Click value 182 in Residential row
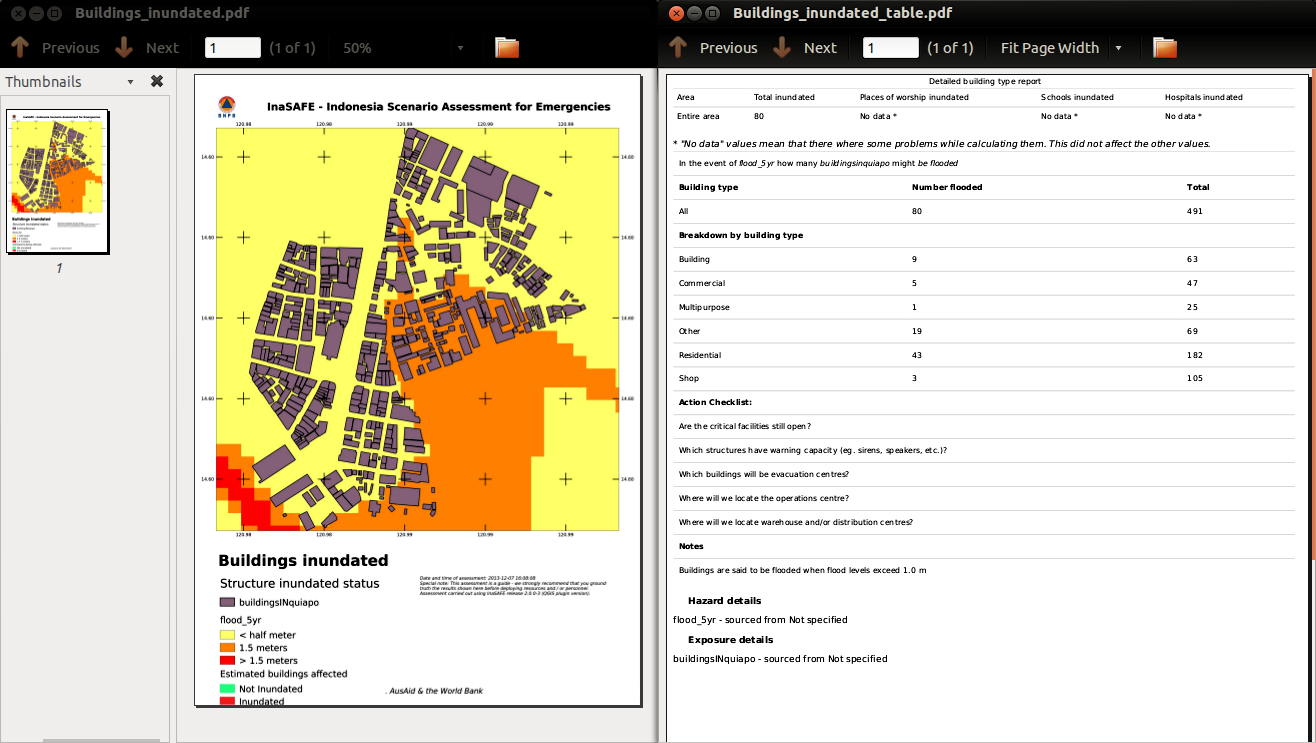Image resolution: width=1316 pixels, height=743 pixels. coord(1195,355)
